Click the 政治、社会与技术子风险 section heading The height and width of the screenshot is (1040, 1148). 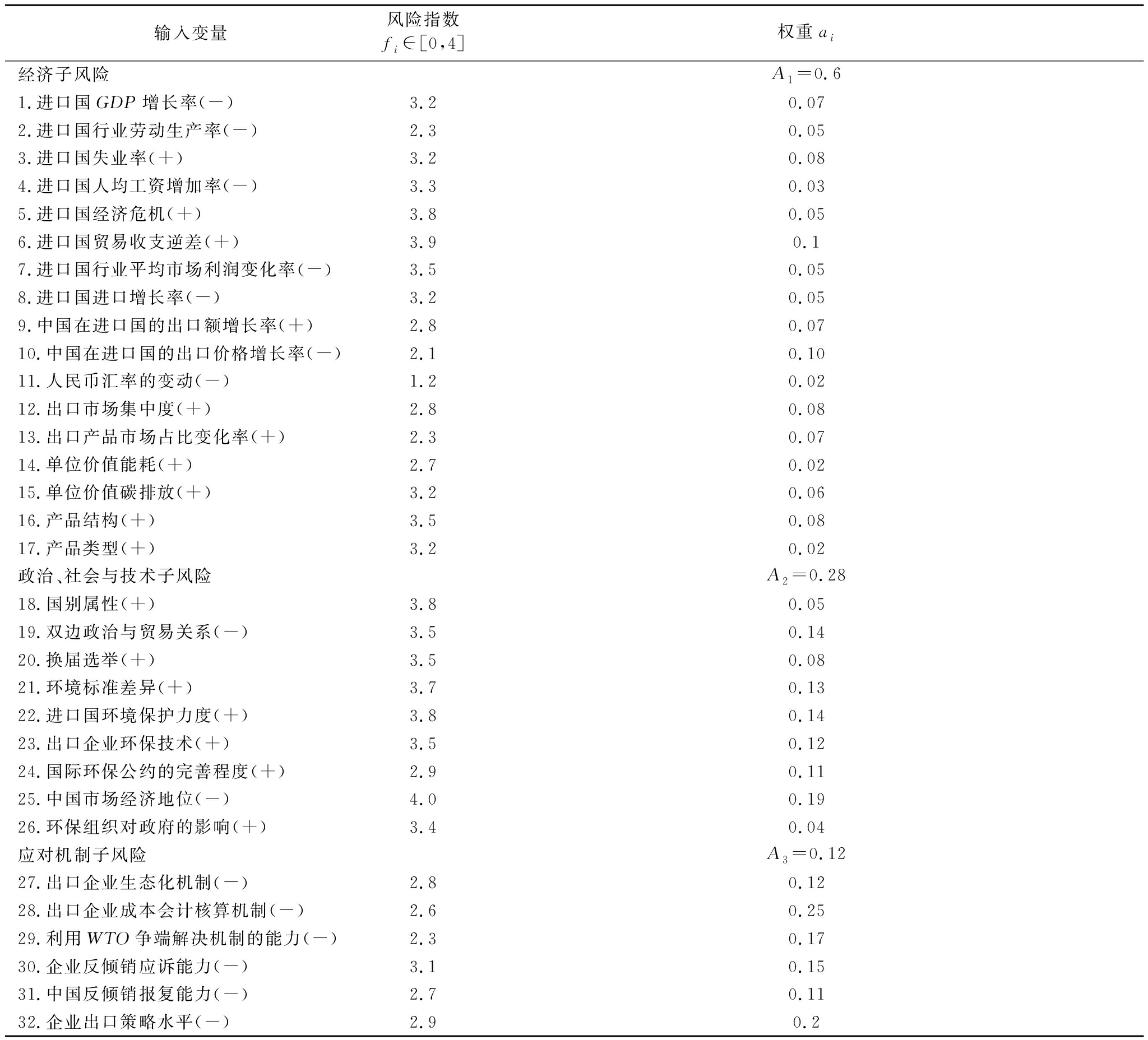114,576
